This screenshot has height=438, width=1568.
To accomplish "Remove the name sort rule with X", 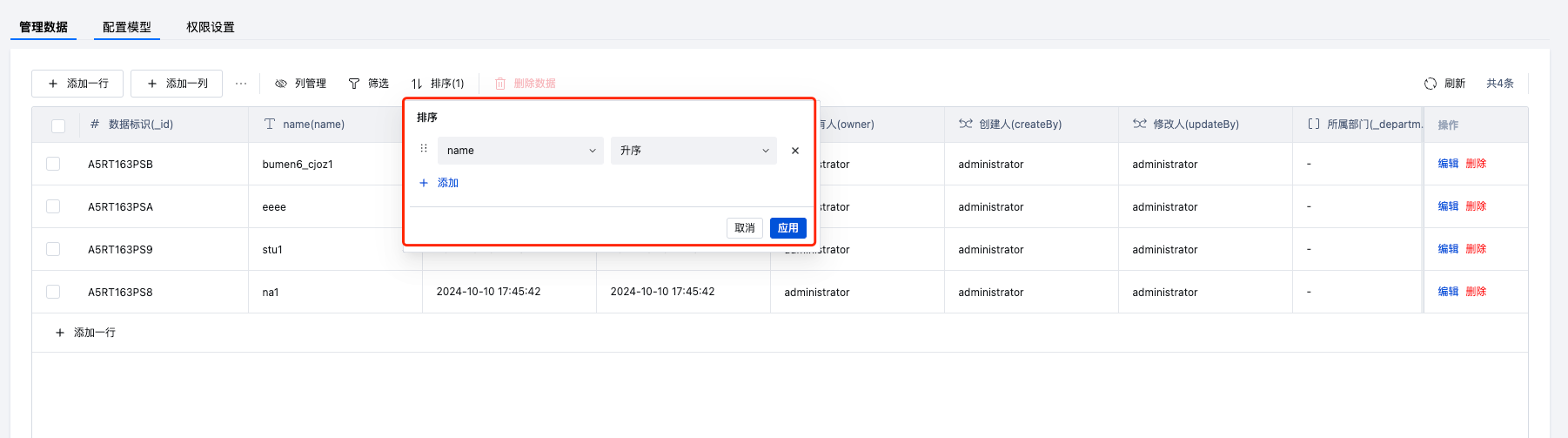I will click(x=795, y=151).
